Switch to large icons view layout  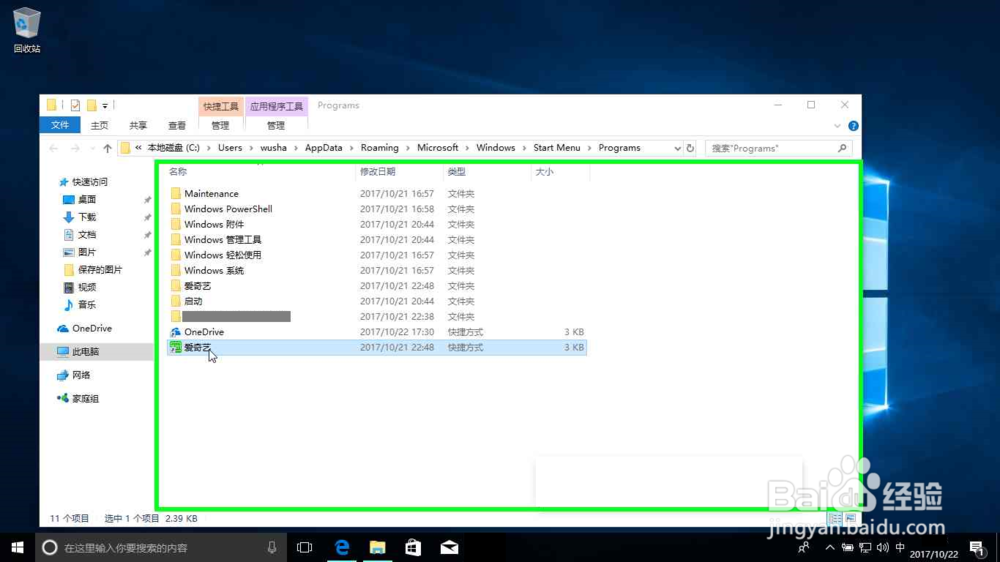850,519
